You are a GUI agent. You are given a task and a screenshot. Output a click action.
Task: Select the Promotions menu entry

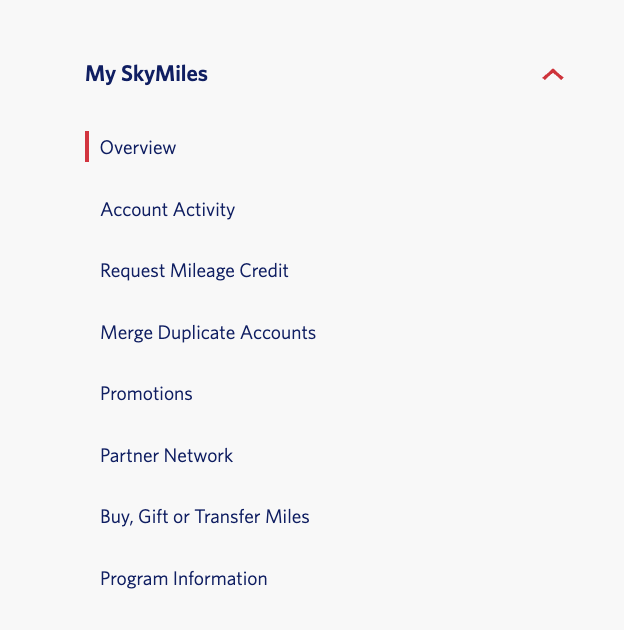[x=146, y=394]
